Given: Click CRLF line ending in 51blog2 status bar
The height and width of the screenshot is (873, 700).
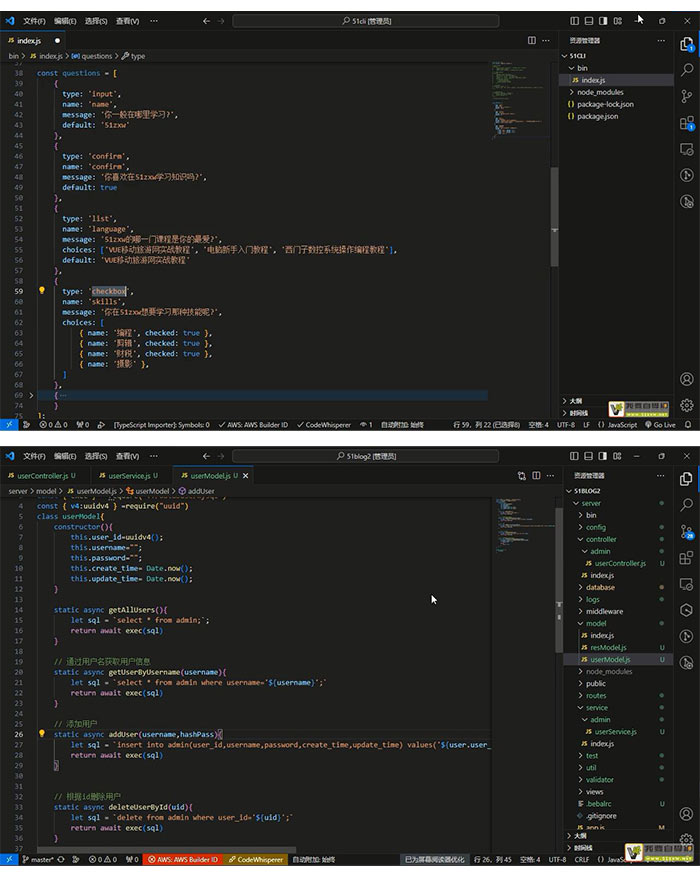Looking at the screenshot, I should 582,860.
